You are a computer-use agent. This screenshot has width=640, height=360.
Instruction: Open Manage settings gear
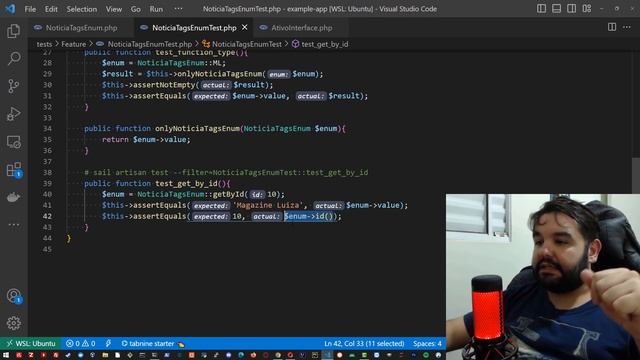[13, 323]
